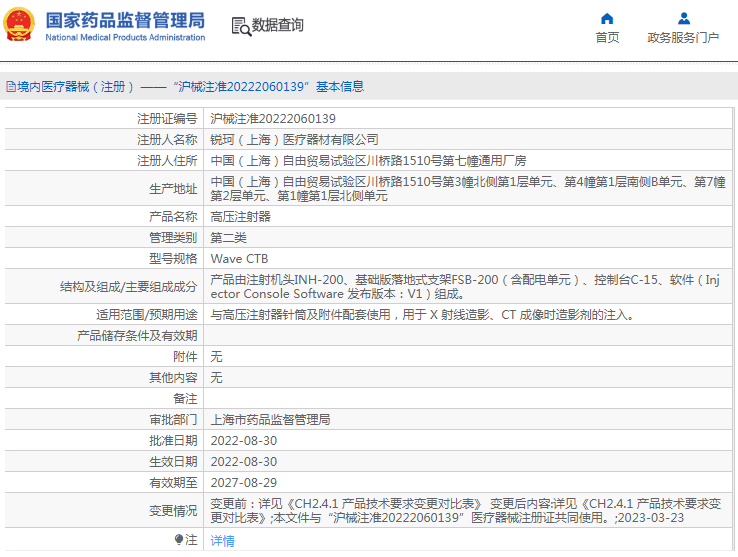Click the 首页 home icon
This screenshot has width=738, height=557.
pos(607,19)
